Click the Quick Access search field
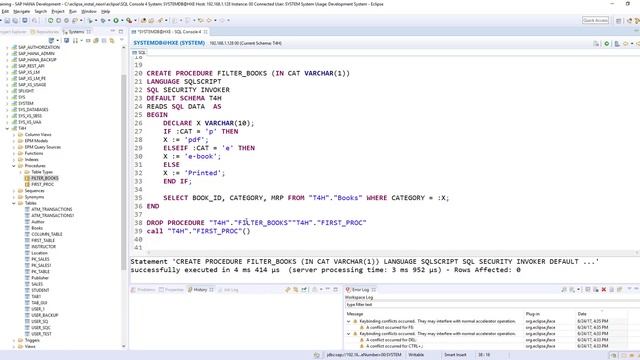 (596, 20)
